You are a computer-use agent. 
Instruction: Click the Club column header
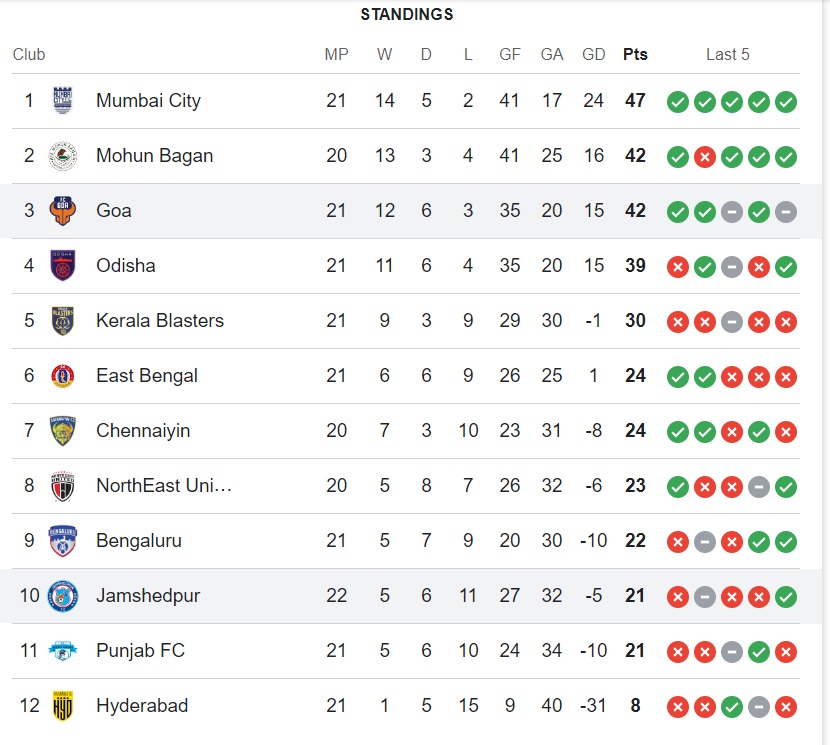click(x=29, y=54)
